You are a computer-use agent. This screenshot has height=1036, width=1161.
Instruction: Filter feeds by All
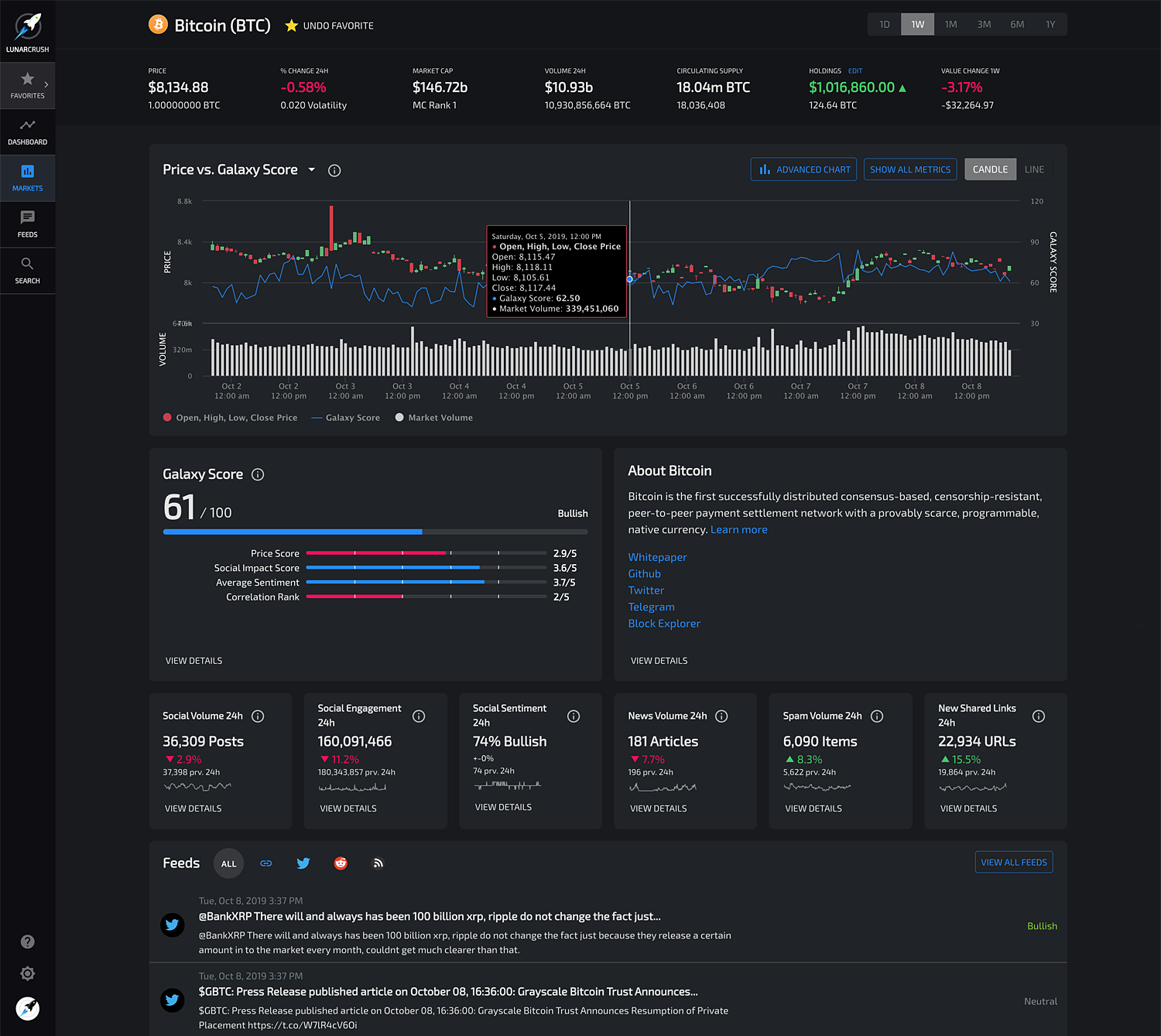click(x=228, y=863)
